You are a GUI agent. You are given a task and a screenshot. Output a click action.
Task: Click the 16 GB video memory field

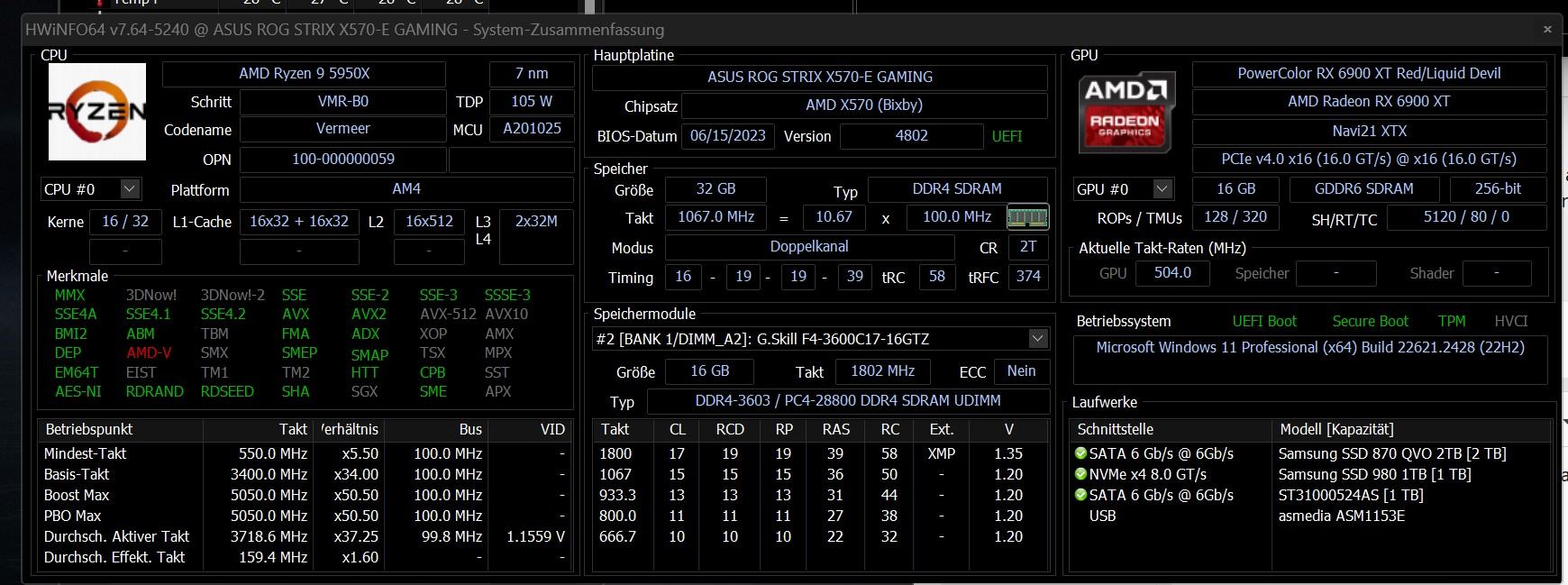click(x=1235, y=189)
